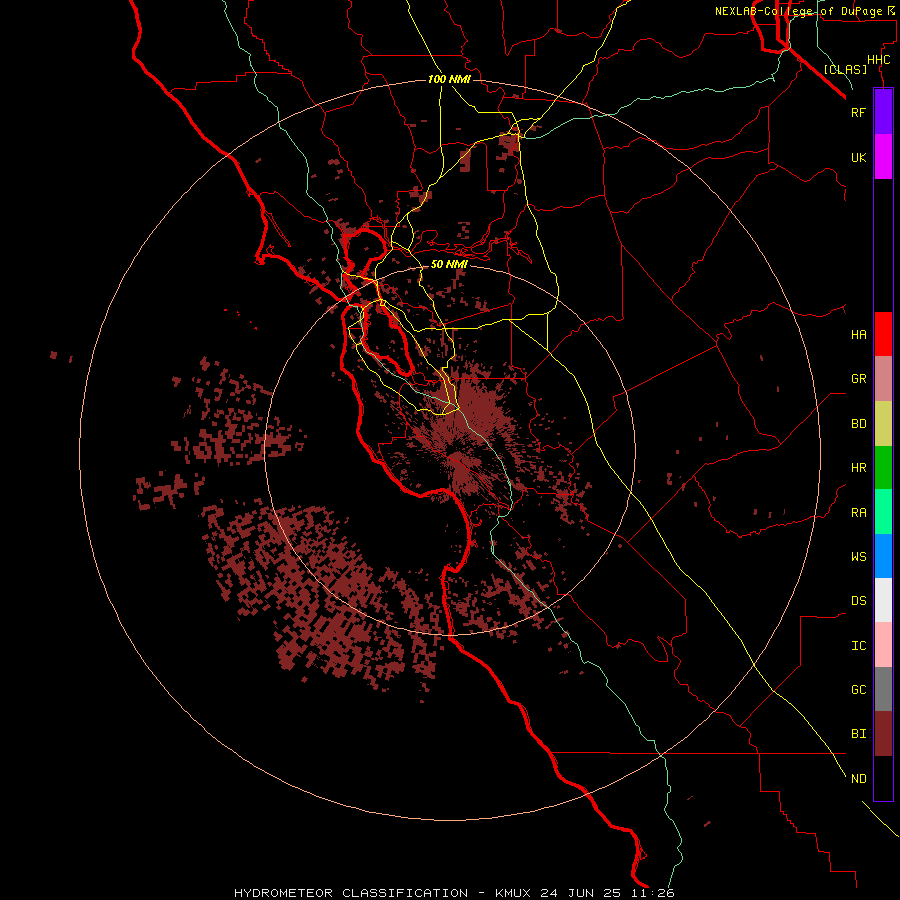The image size is (900, 900).
Task: Click the "WS" legend label
Action: [858, 556]
